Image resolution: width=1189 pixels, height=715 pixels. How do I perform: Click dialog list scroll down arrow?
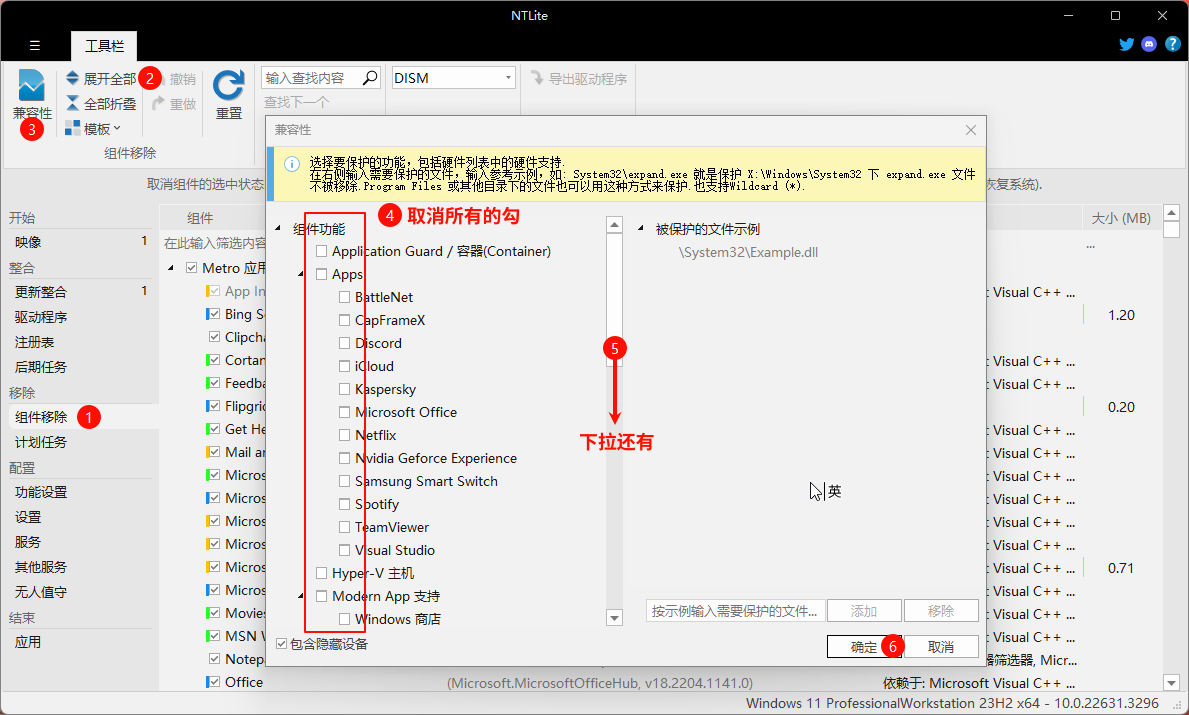[615, 618]
